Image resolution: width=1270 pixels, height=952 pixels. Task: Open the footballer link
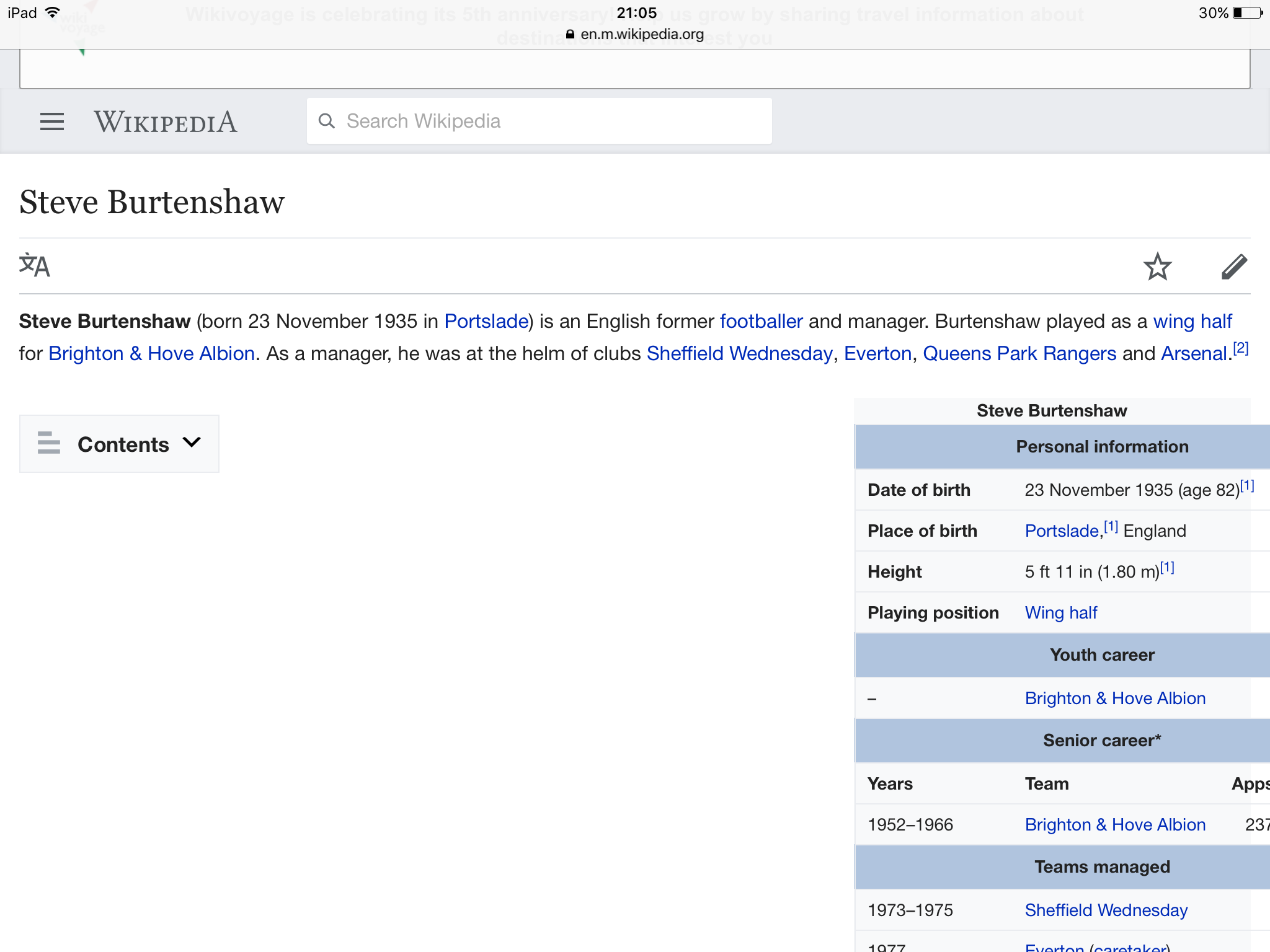click(x=761, y=321)
